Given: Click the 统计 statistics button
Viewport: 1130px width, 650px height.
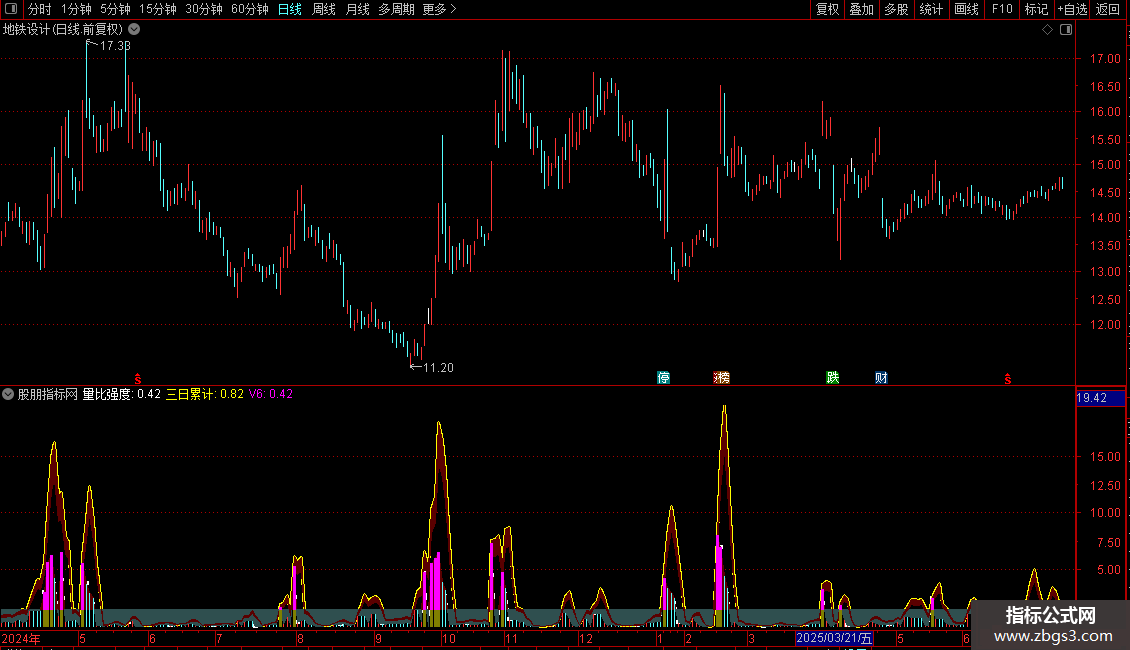Looking at the screenshot, I should 931,9.
